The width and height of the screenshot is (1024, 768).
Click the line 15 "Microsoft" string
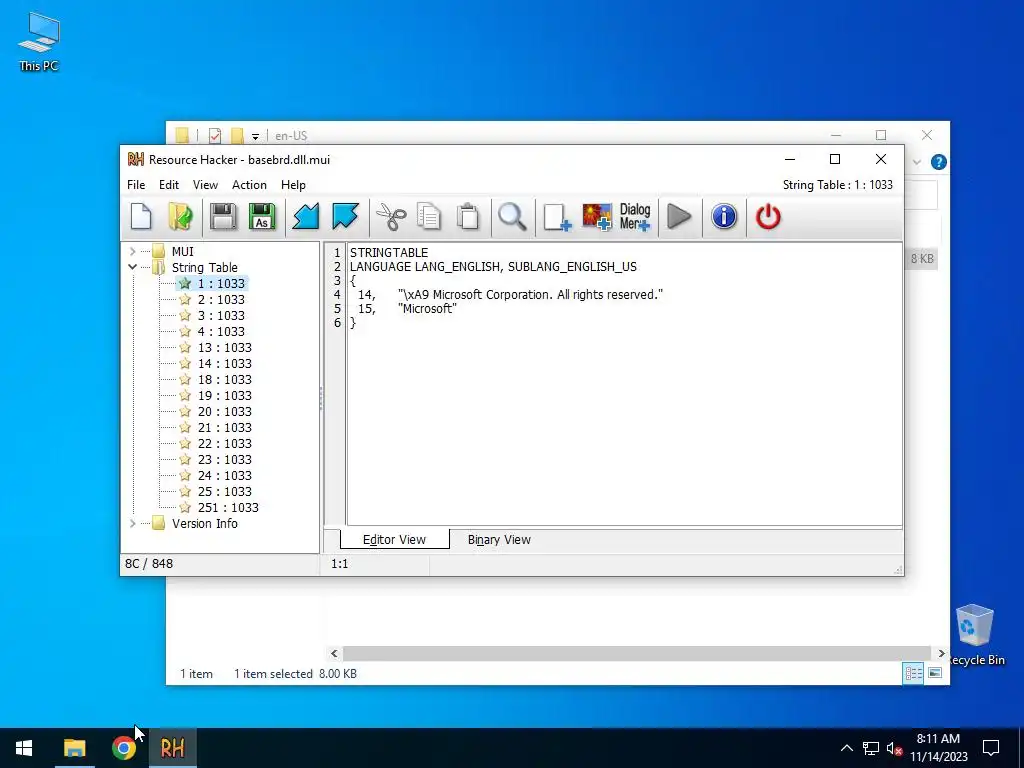coord(427,308)
